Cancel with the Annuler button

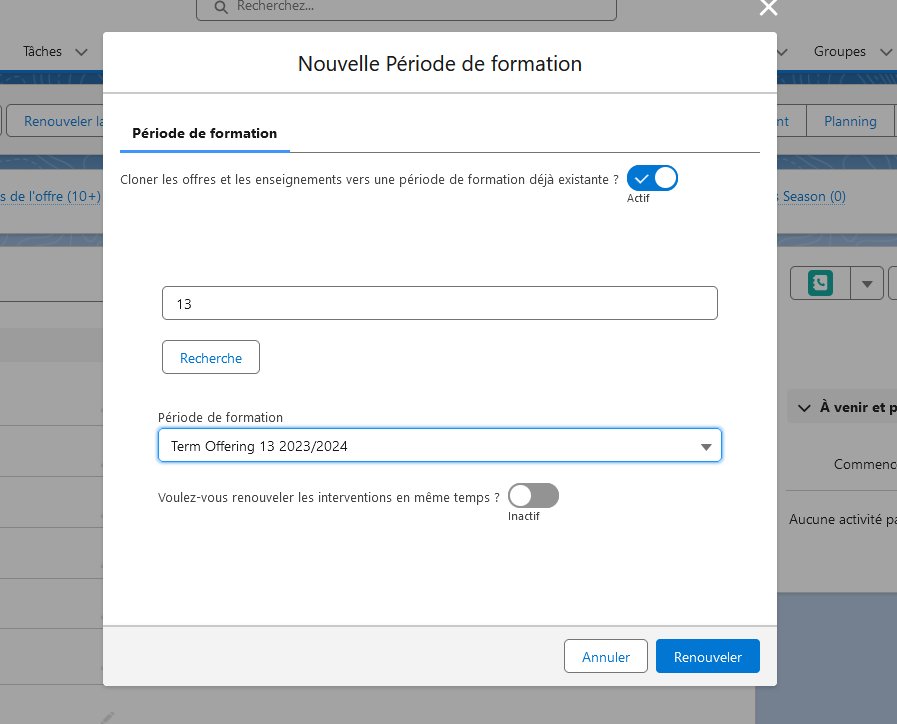coord(606,657)
